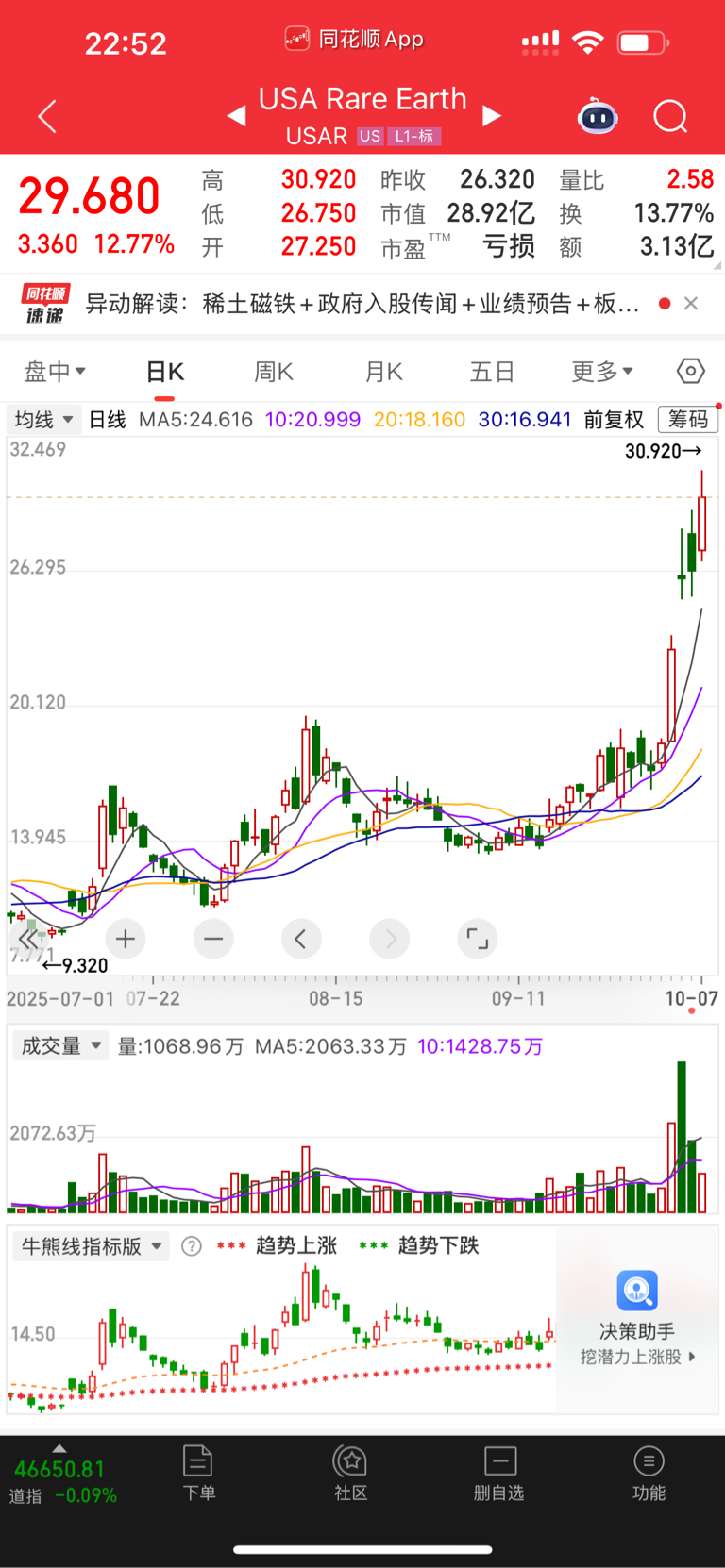Select the 周K tab
Viewport: 725px width, 1568px height.
coord(274,372)
